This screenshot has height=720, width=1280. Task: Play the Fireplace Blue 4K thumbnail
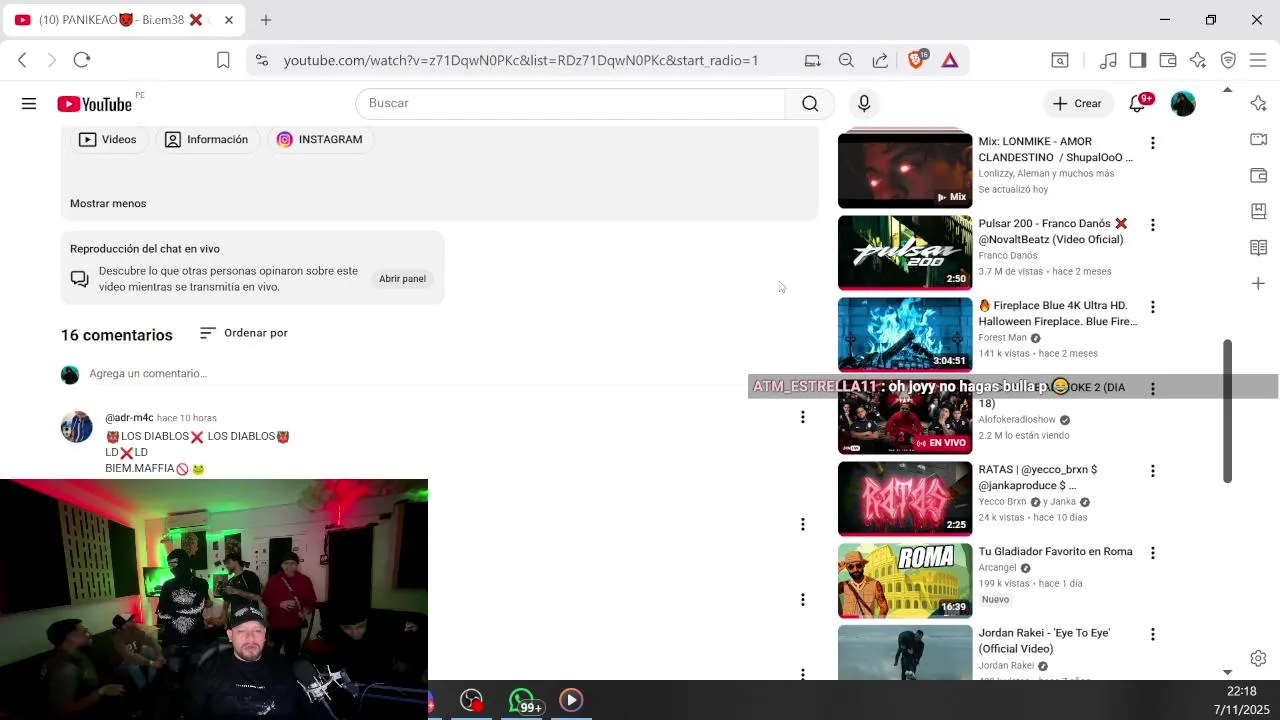[905, 335]
